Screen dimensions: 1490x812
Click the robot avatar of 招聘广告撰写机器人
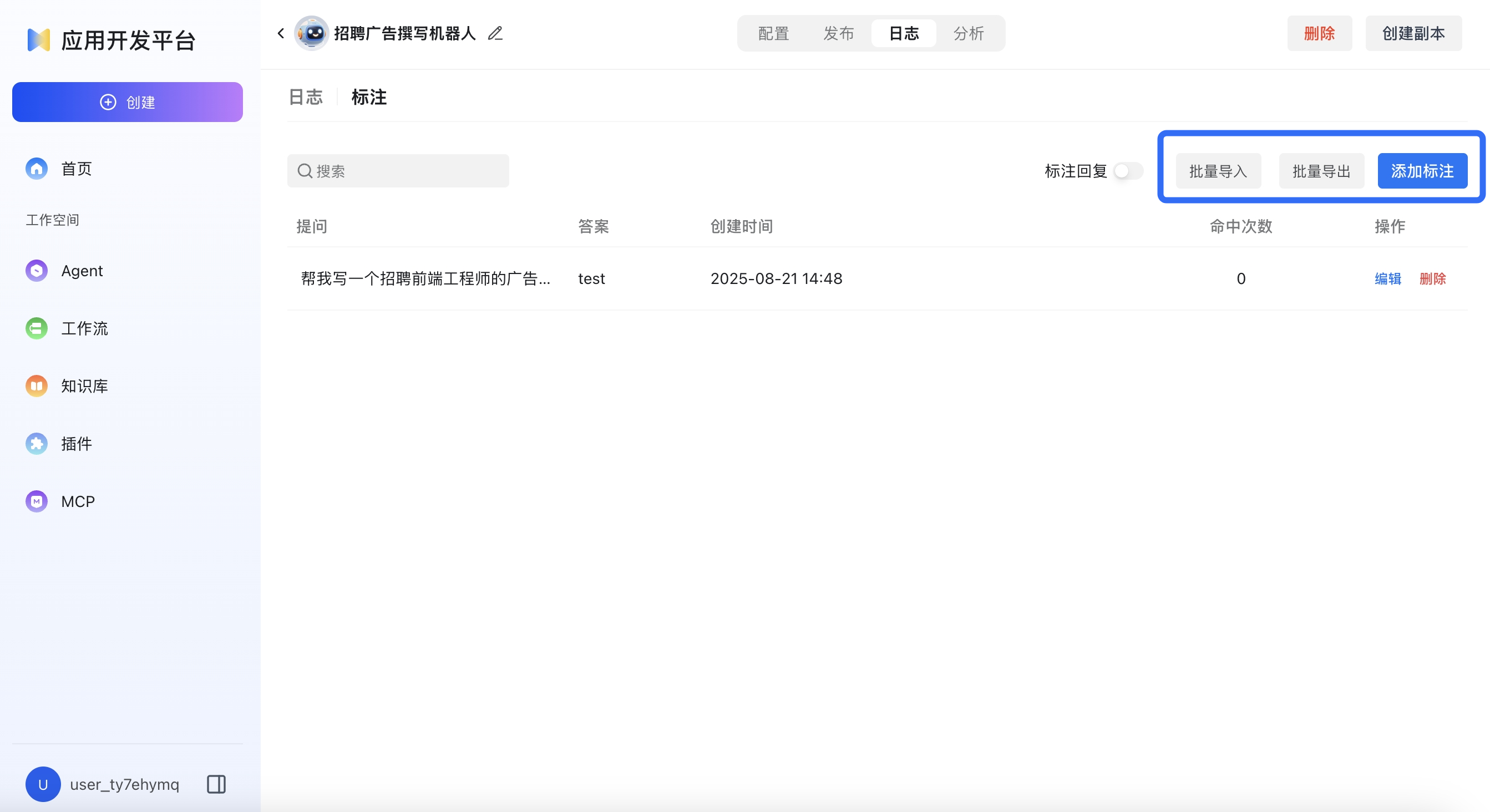tap(312, 33)
